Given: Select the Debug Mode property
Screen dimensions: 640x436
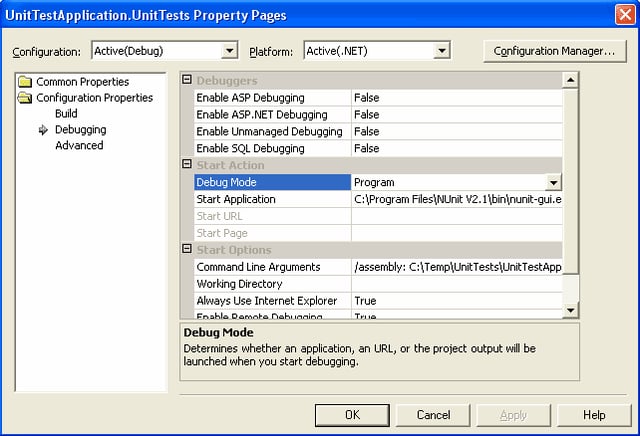Looking at the screenshot, I should pyautogui.click(x=272, y=182).
